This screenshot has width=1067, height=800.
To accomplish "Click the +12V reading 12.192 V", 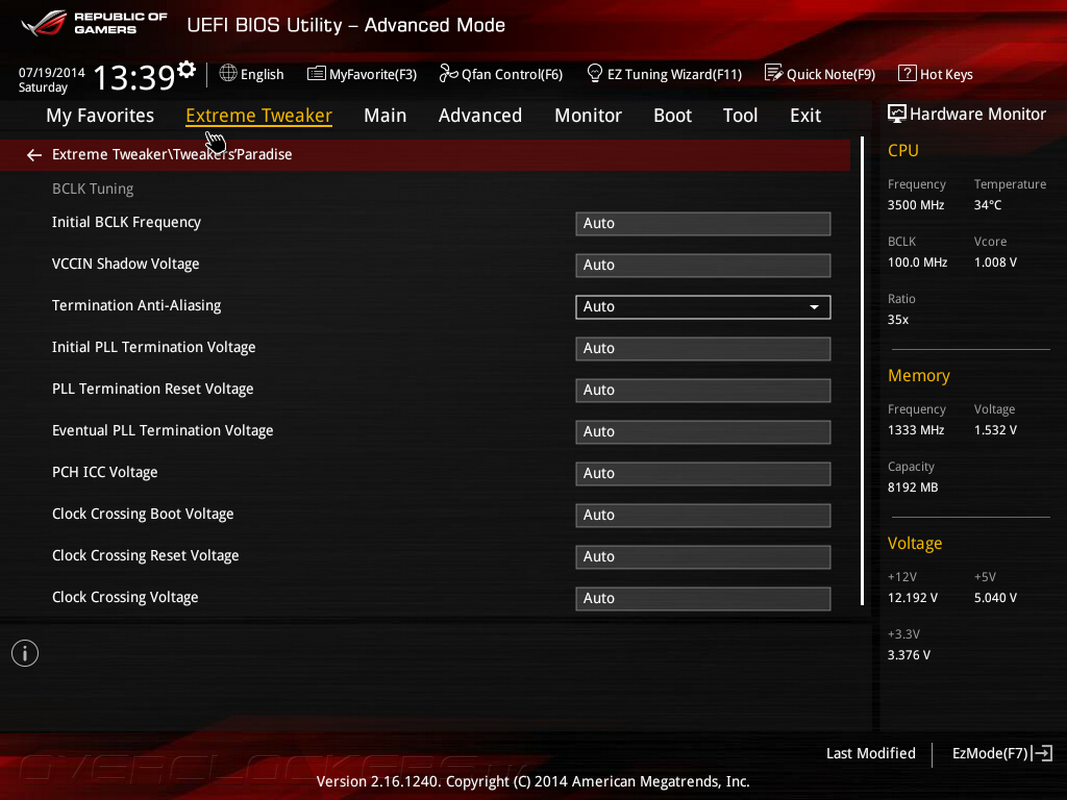I will pos(913,598).
